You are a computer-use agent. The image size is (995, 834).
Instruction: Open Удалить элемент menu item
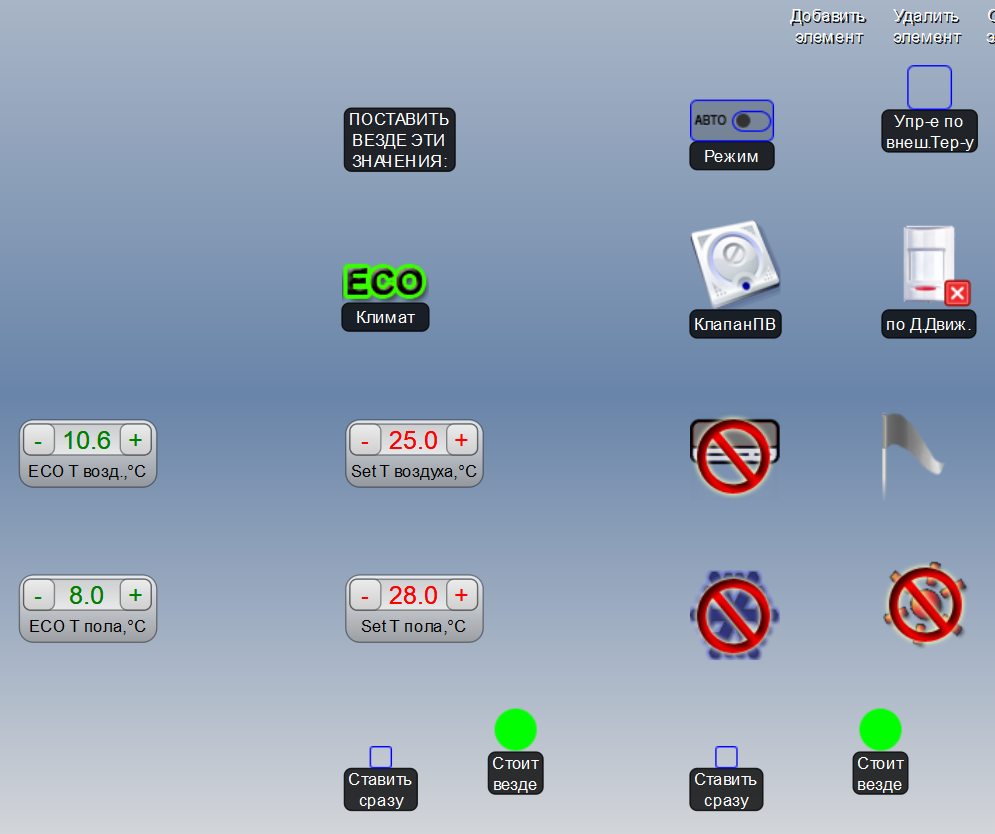[x=926, y=27]
